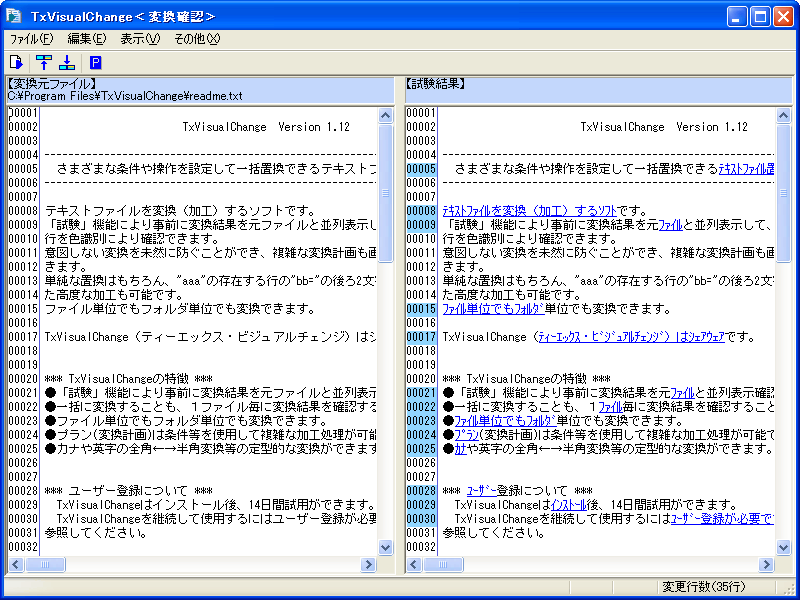Screen dimensions: 800x600
Task: Minimize the TxVisualChange window
Action: (737, 17)
